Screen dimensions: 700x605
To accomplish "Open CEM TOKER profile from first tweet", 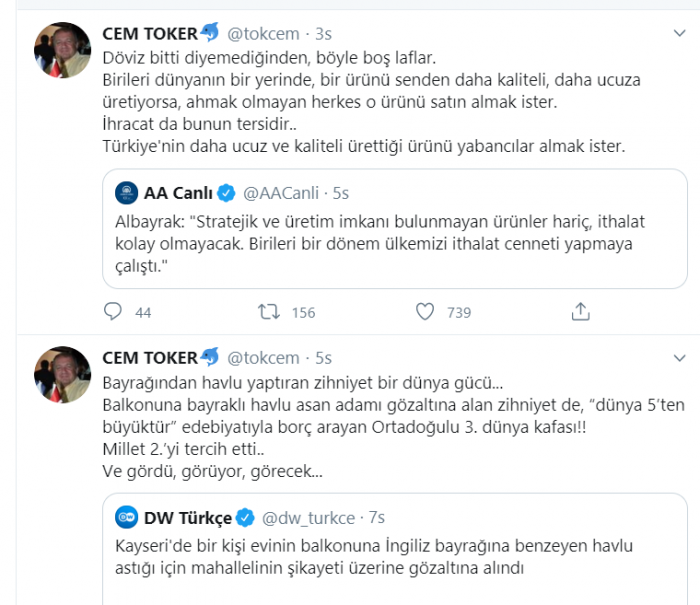I will tap(151, 34).
